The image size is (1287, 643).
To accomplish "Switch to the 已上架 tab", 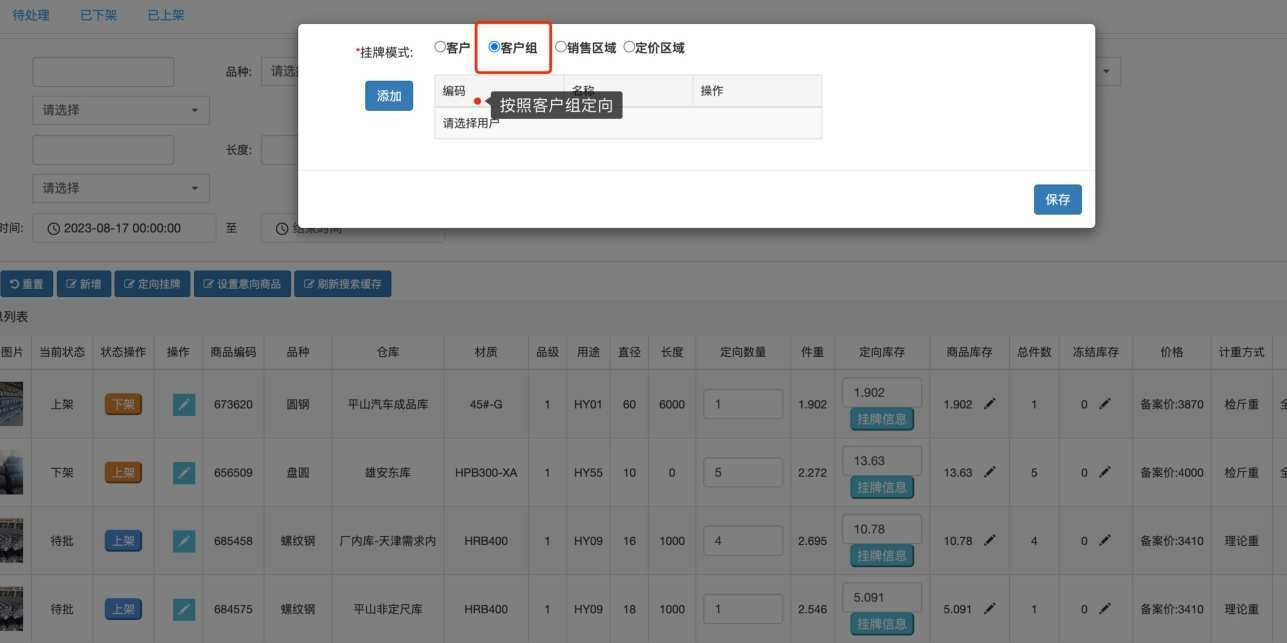I will (x=166, y=15).
